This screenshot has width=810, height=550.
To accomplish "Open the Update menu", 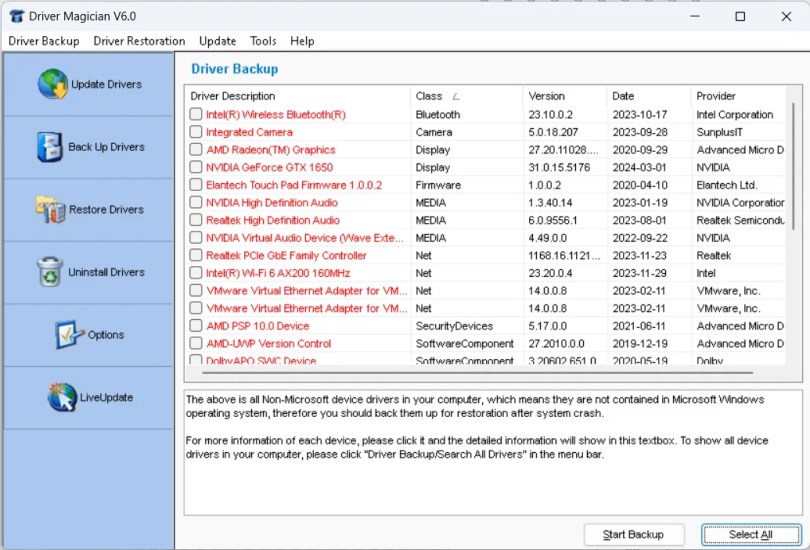I will 217,41.
